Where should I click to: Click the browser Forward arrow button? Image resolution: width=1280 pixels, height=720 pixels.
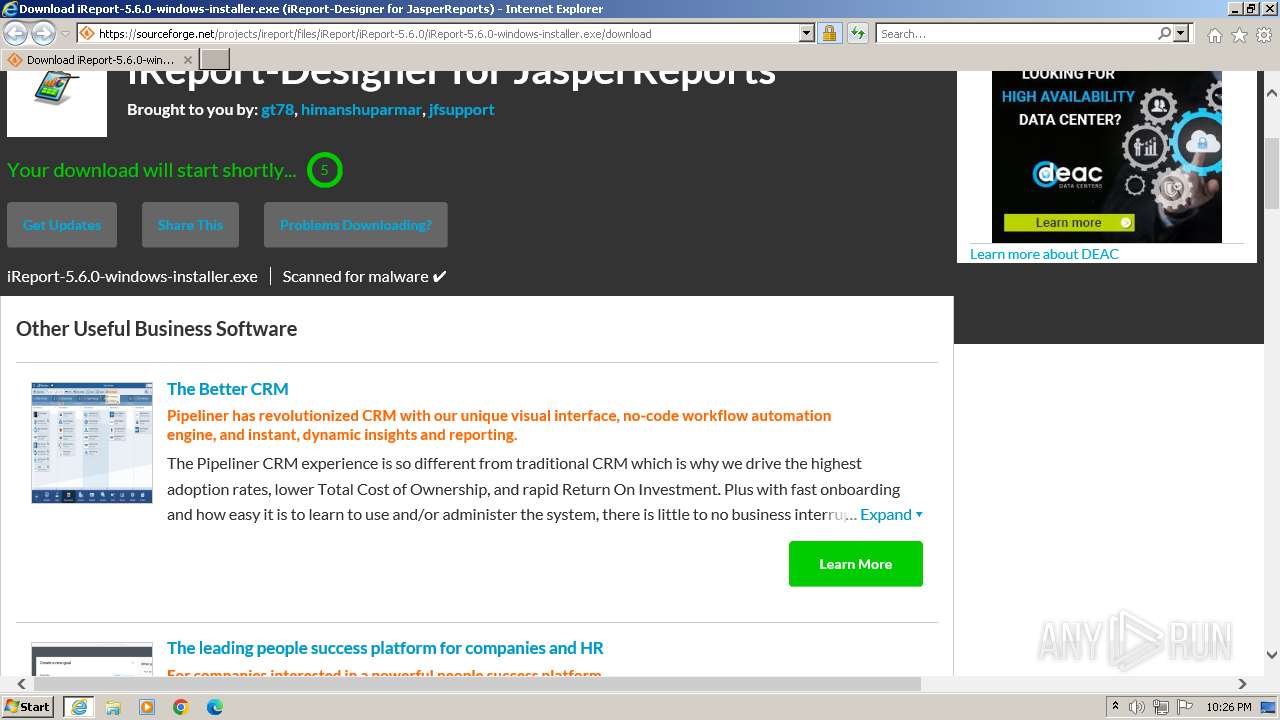[43, 33]
